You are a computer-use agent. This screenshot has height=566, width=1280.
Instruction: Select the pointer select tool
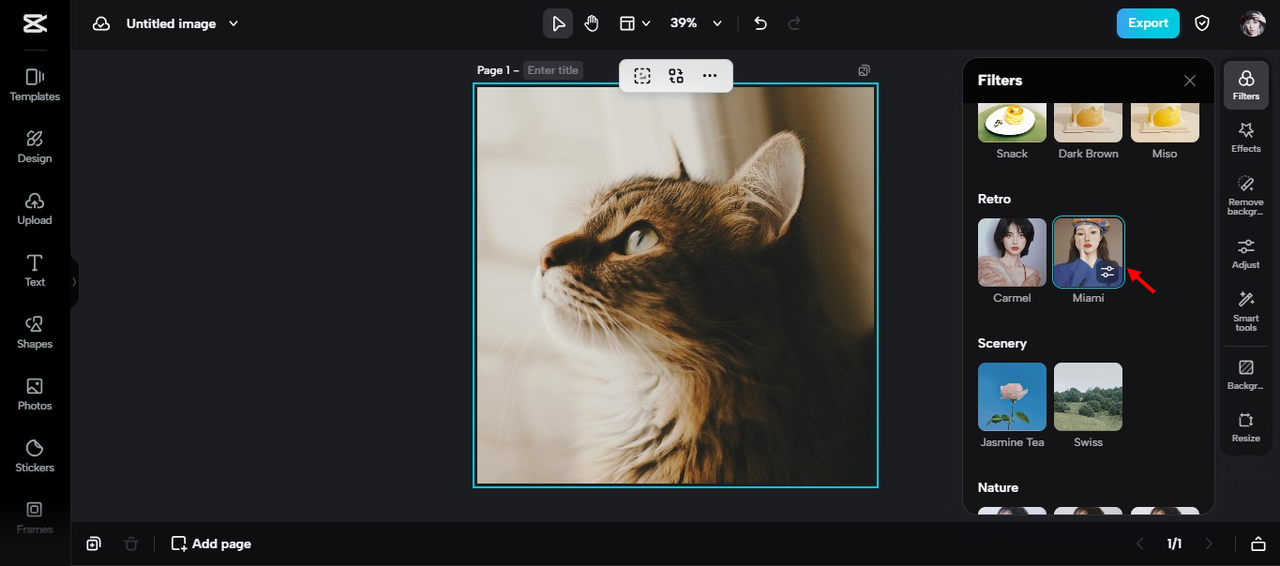point(558,23)
